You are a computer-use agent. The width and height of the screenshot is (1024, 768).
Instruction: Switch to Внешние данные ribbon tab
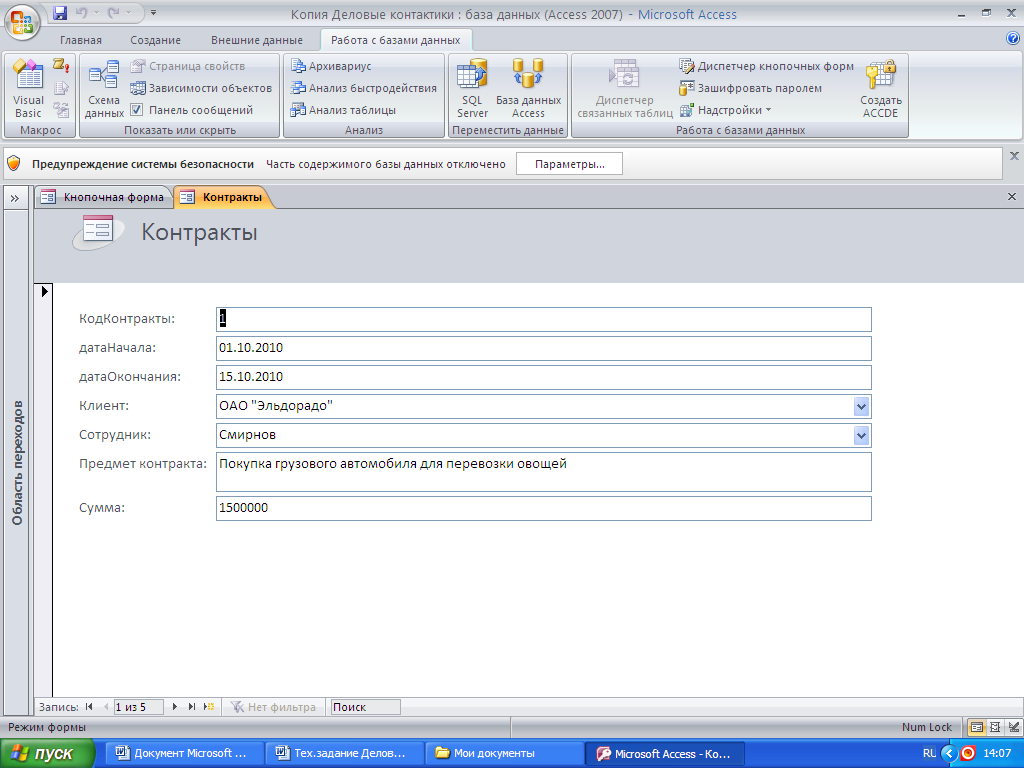(257, 40)
